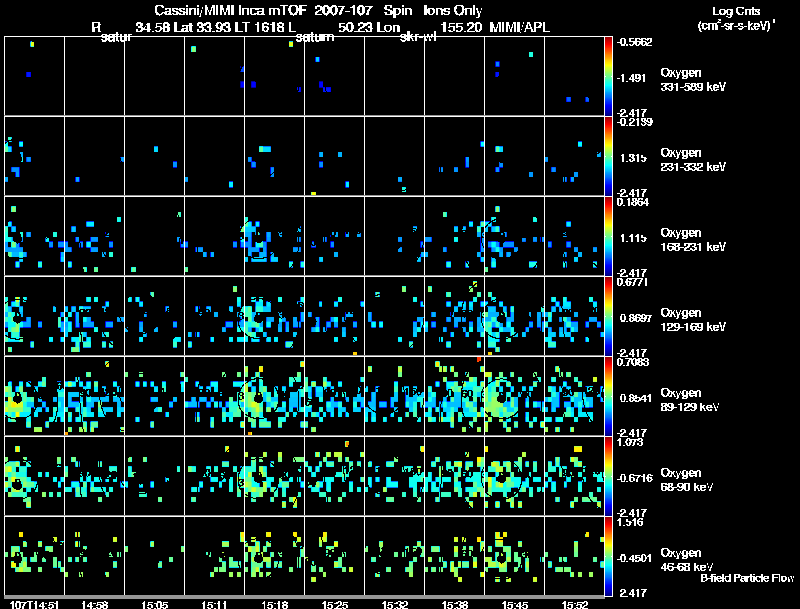
Task: Click the Oxygen 168-231 keV color bar
Action: (x=608, y=236)
